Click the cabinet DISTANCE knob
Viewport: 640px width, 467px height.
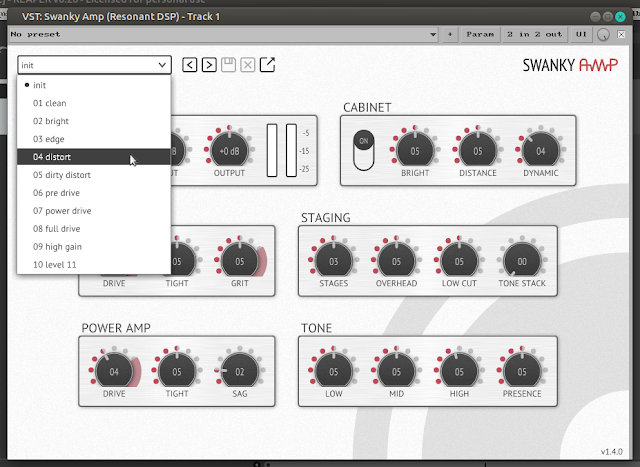coord(478,151)
